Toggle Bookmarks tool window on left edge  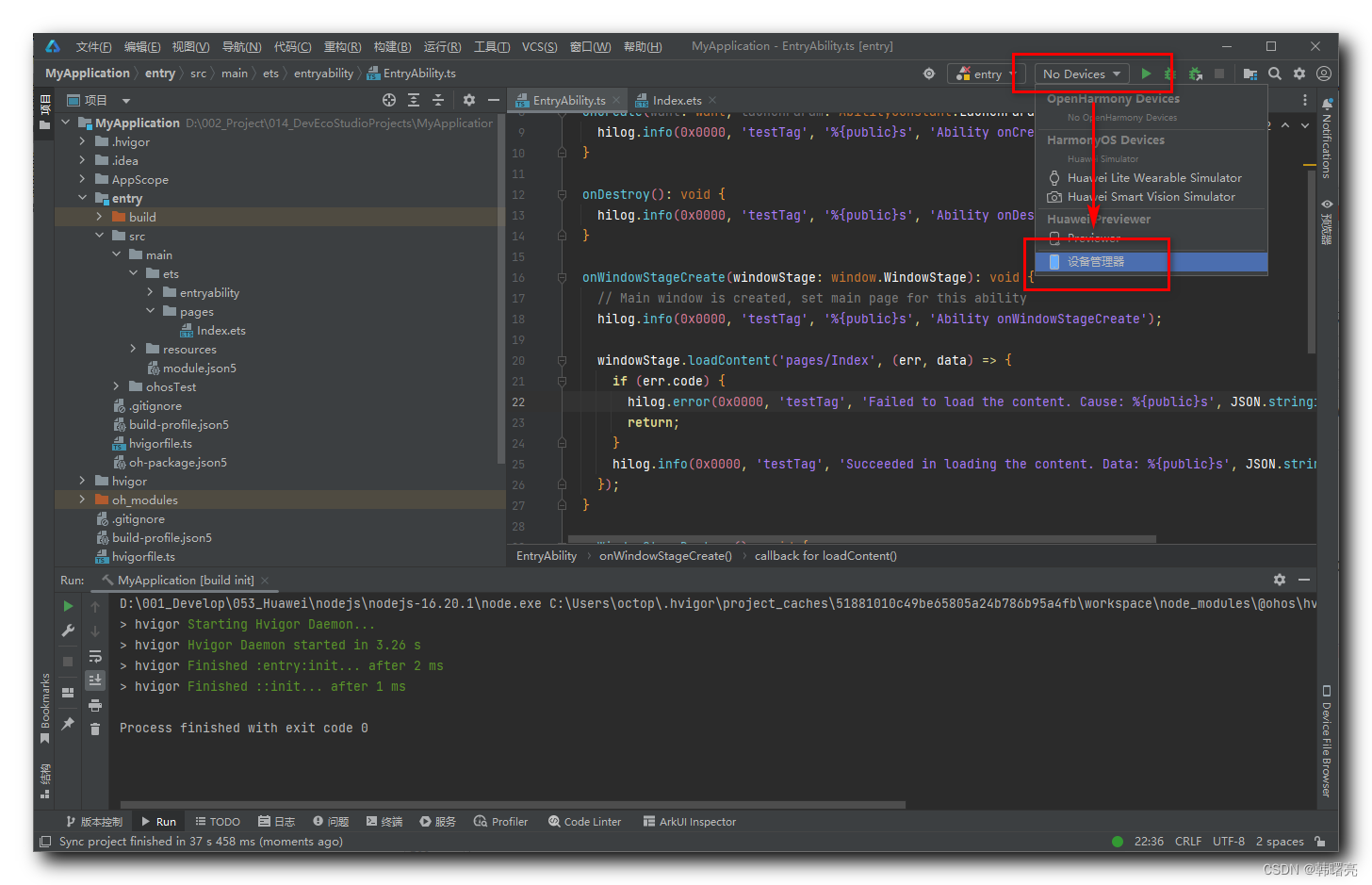[x=44, y=708]
